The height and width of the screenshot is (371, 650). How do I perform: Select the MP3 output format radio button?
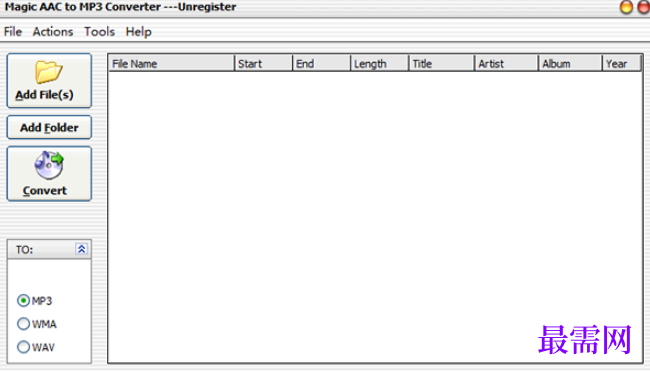pos(24,301)
